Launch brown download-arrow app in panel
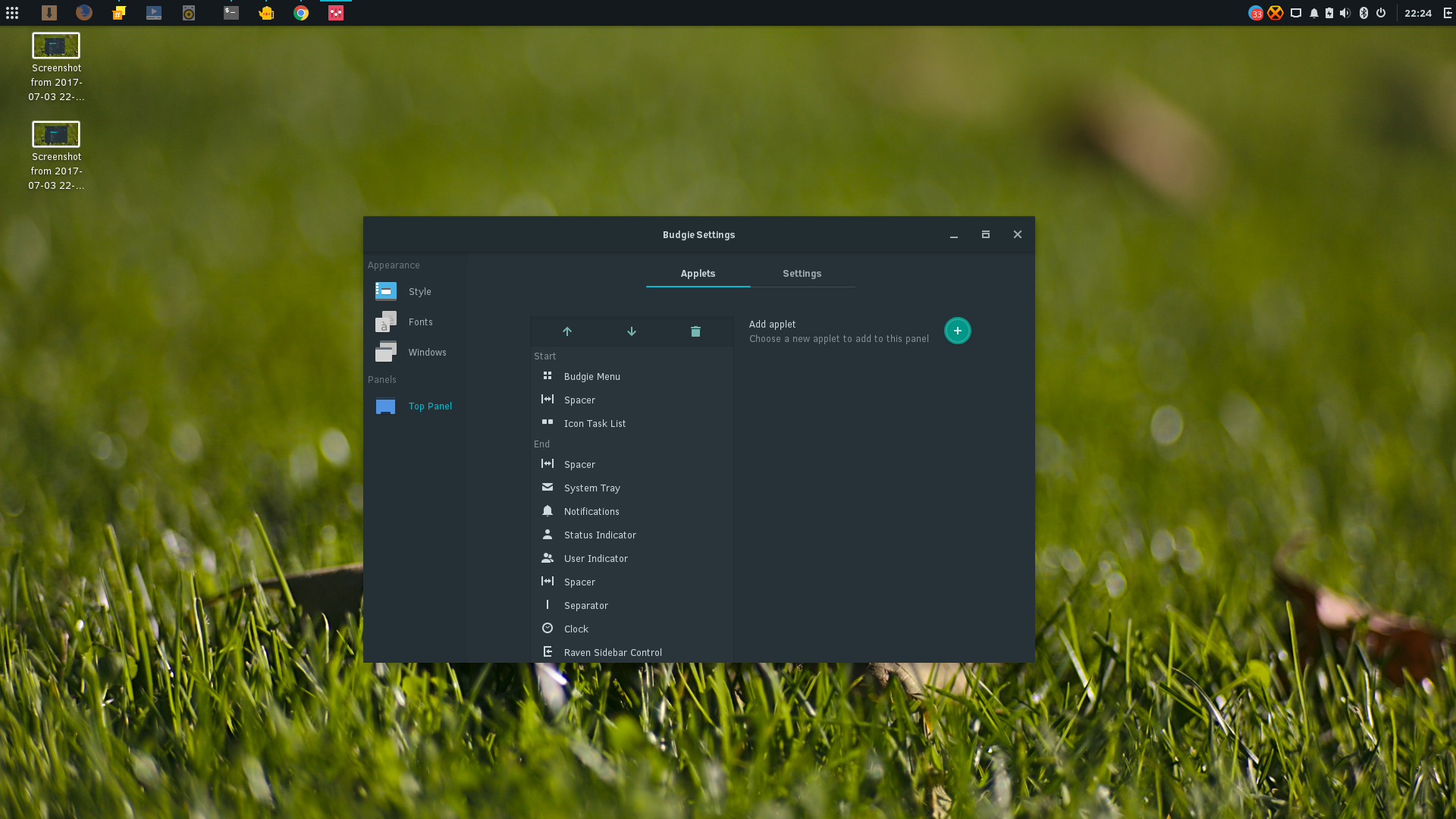The image size is (1456, 819). [49, 13]
